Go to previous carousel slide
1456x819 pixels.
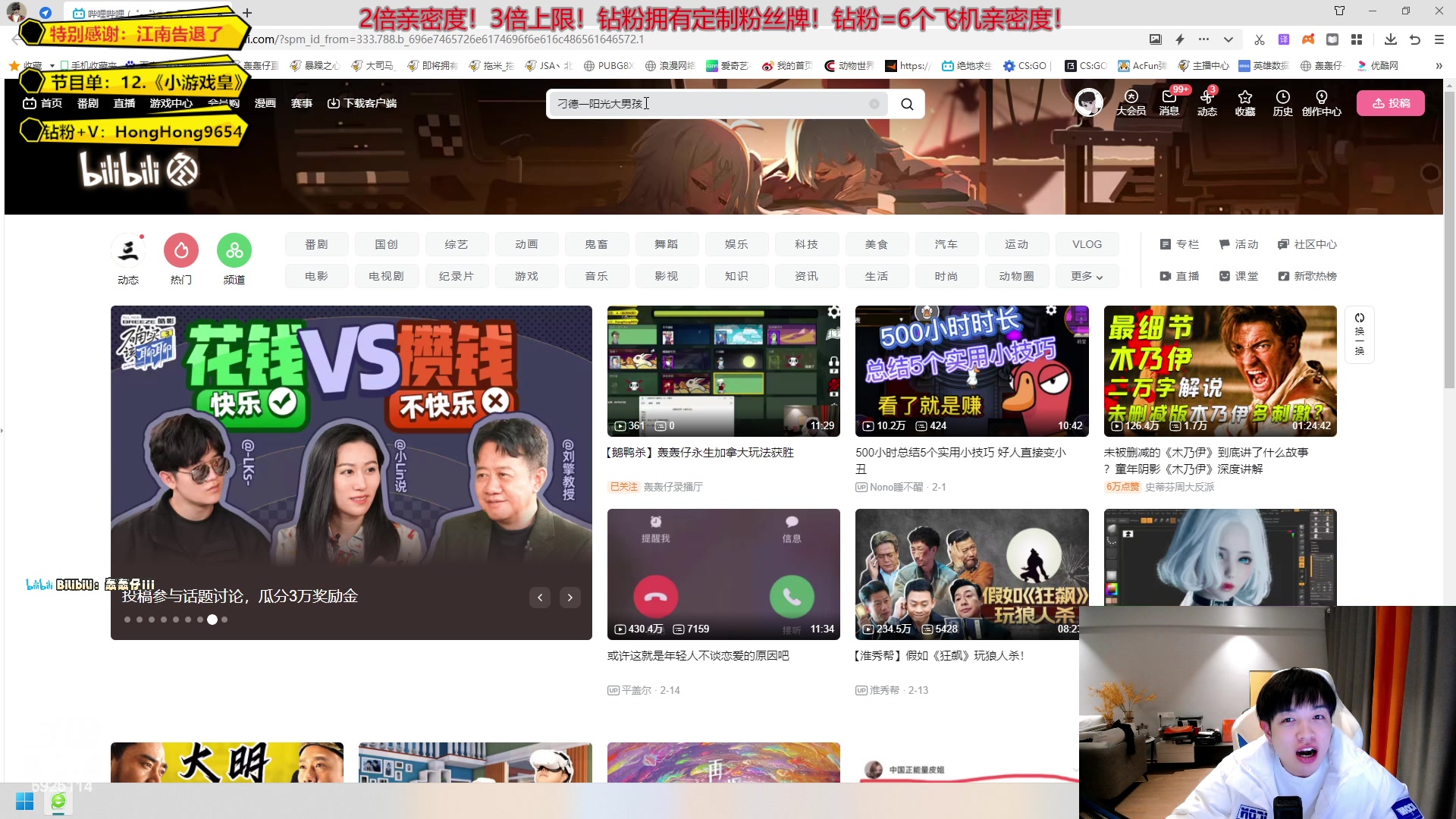click(540, 598)
